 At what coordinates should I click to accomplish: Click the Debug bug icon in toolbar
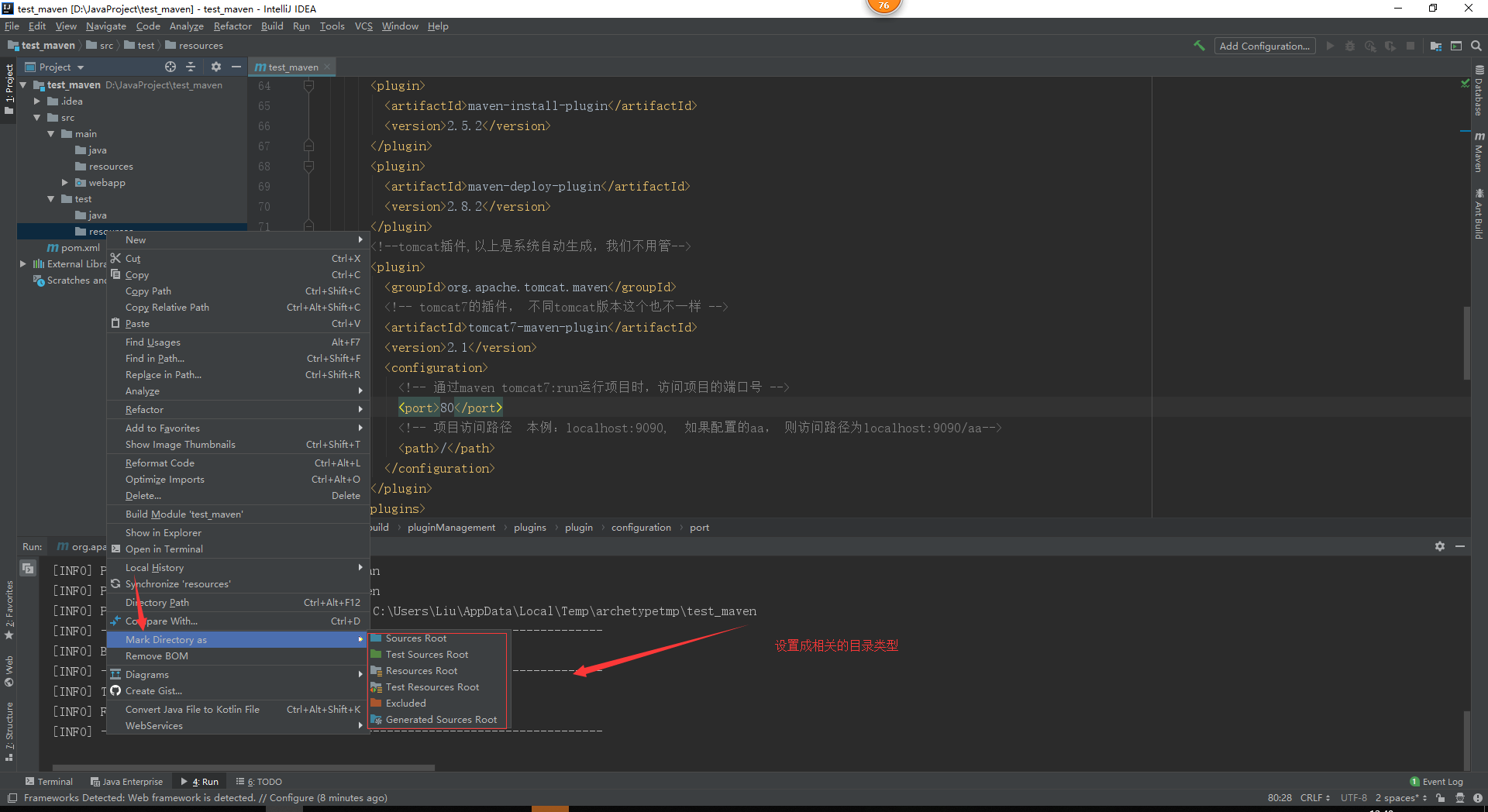pos(1350,46)
